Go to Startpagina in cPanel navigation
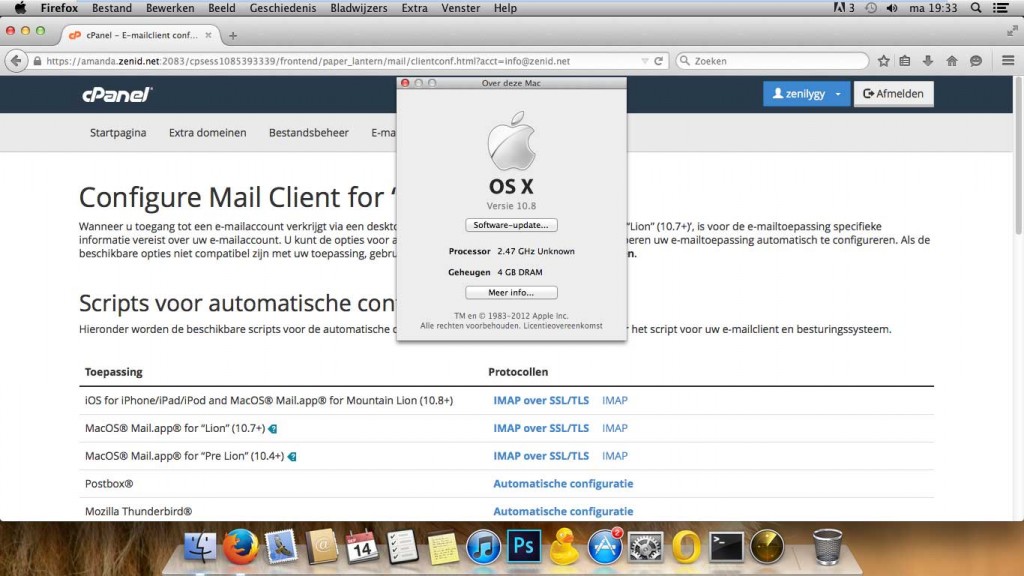 click(x=118, y=133)
